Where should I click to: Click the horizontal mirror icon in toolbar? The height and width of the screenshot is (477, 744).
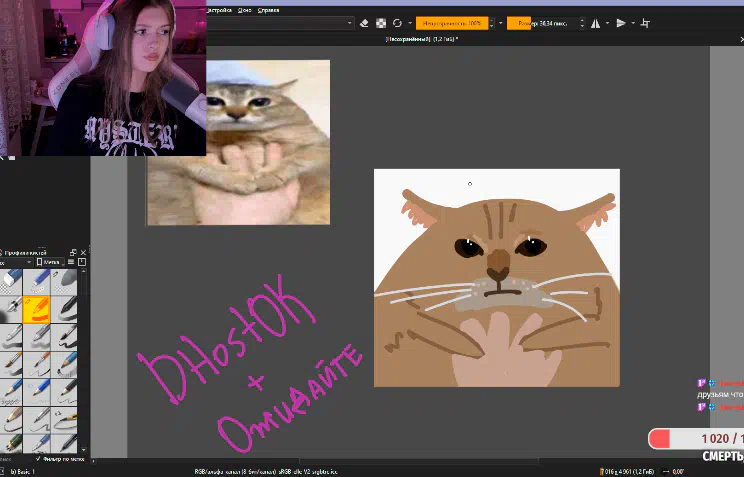tap(597, 23)
